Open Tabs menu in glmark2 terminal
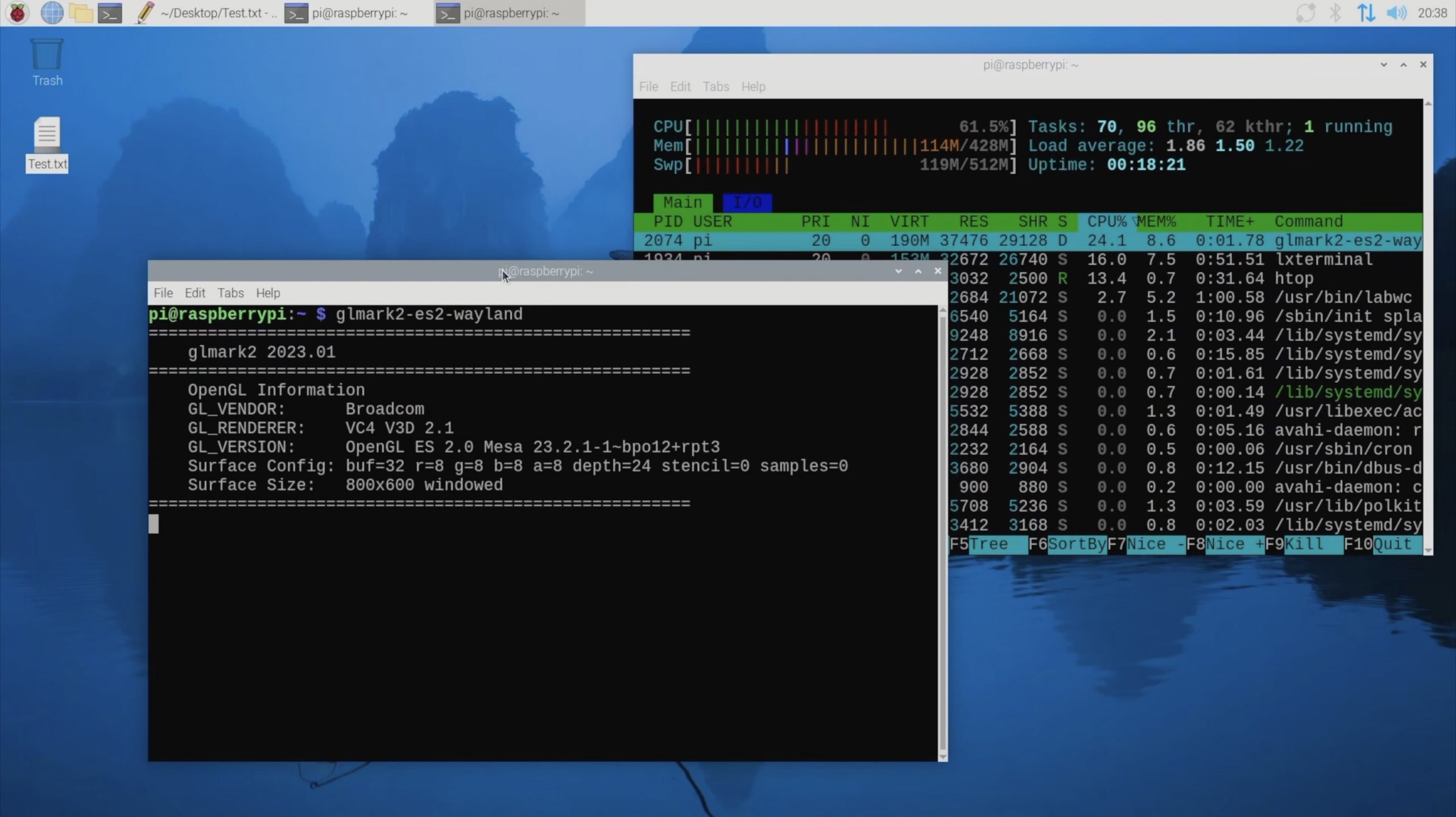 [230, 293]
